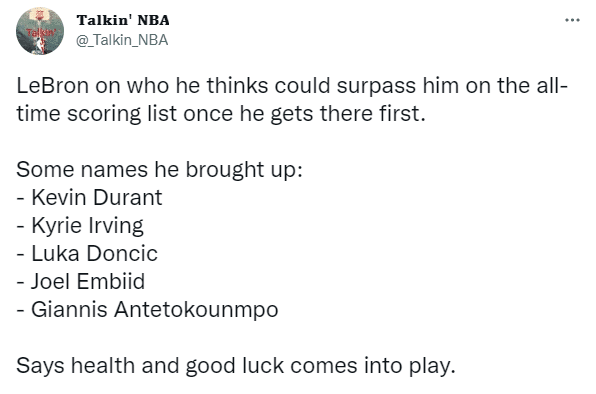This screenshot has height=394, width=596.
Task: Visit the @_Talkin_NBA handle link
Action: click(122, 40)
